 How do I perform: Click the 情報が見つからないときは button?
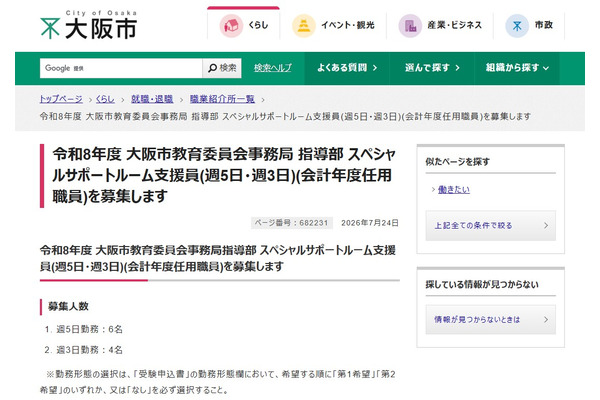[x=491, y=320]
